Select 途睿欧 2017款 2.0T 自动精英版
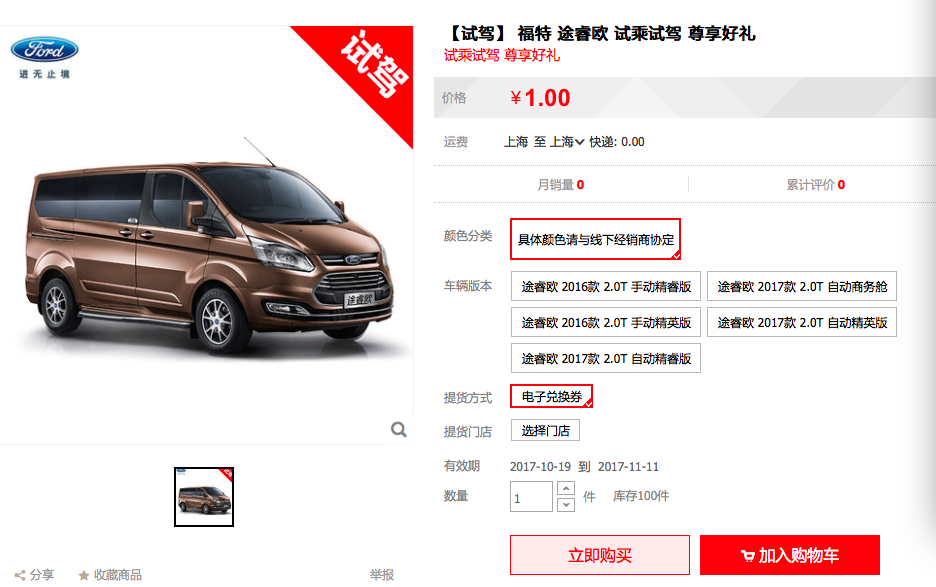 802,322
